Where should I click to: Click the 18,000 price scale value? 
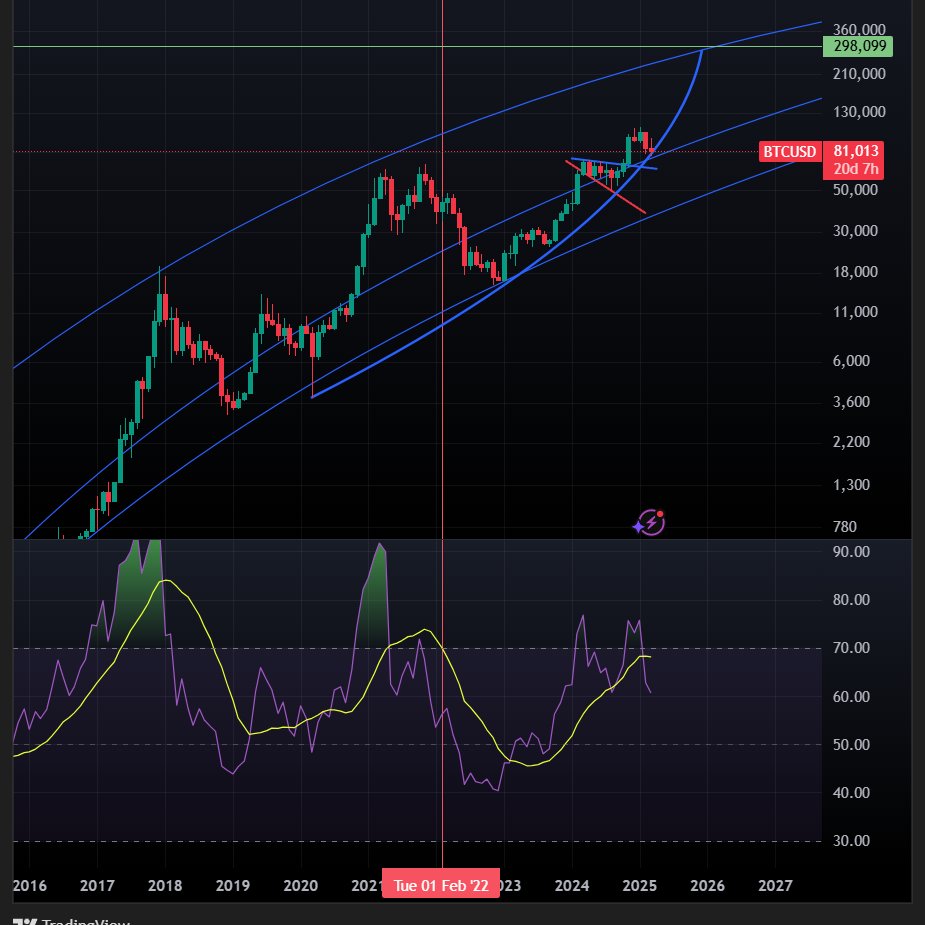point(855,271)
